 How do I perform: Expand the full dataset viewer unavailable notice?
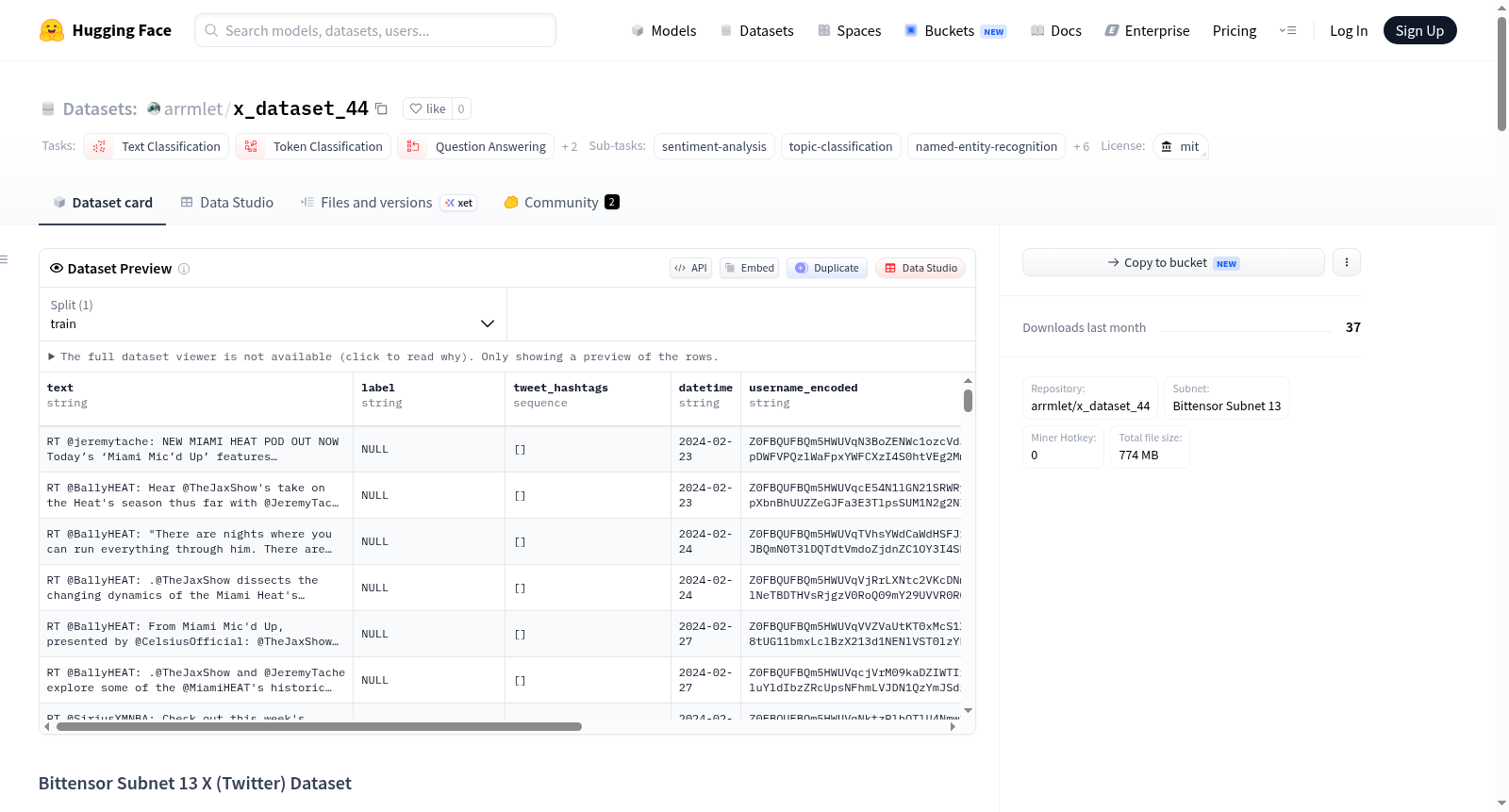(x=383, y=356)
